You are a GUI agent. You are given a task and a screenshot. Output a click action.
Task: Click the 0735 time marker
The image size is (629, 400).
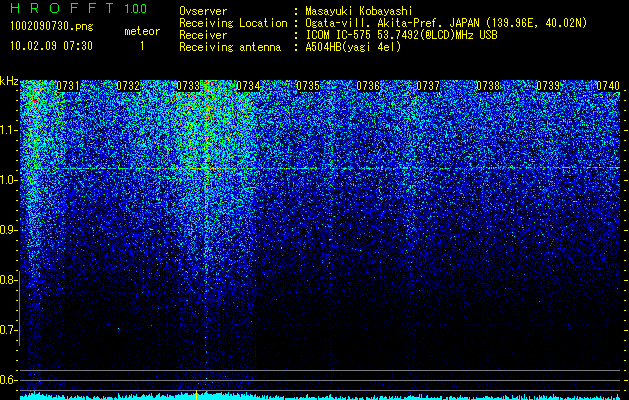[x=308, y=86]
